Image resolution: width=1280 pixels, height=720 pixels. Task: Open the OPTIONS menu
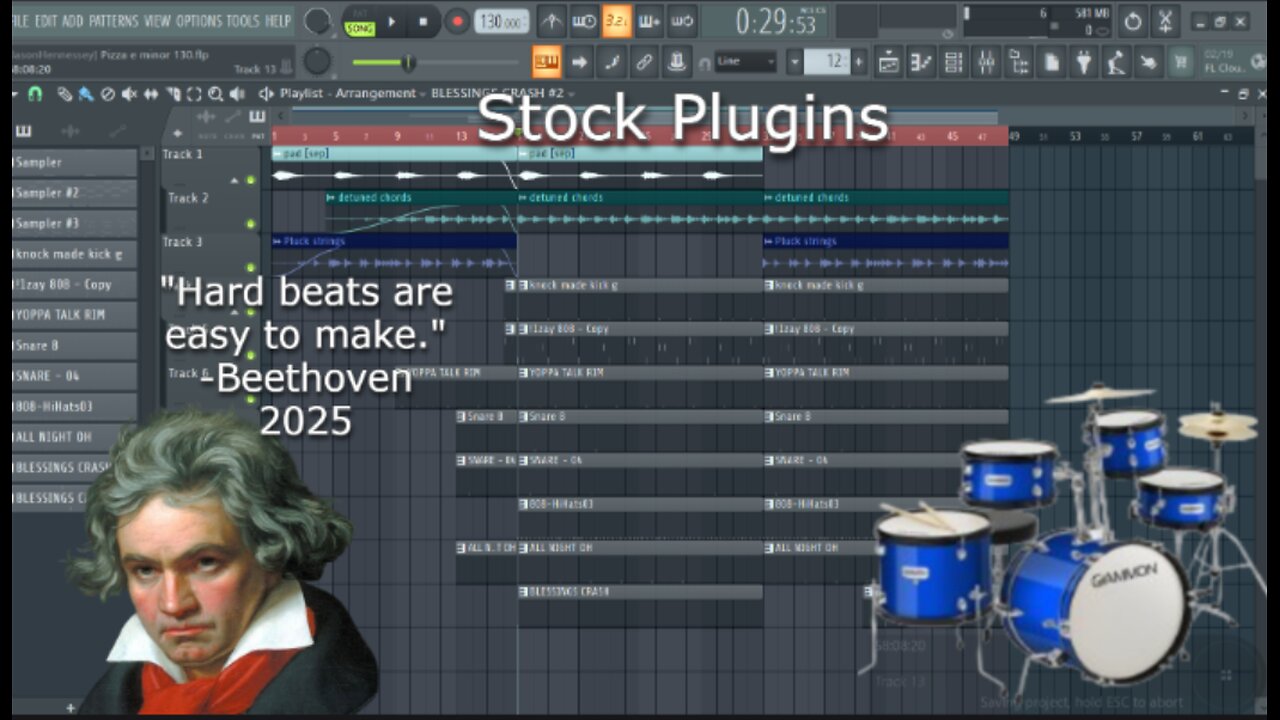tap(198, 21)
